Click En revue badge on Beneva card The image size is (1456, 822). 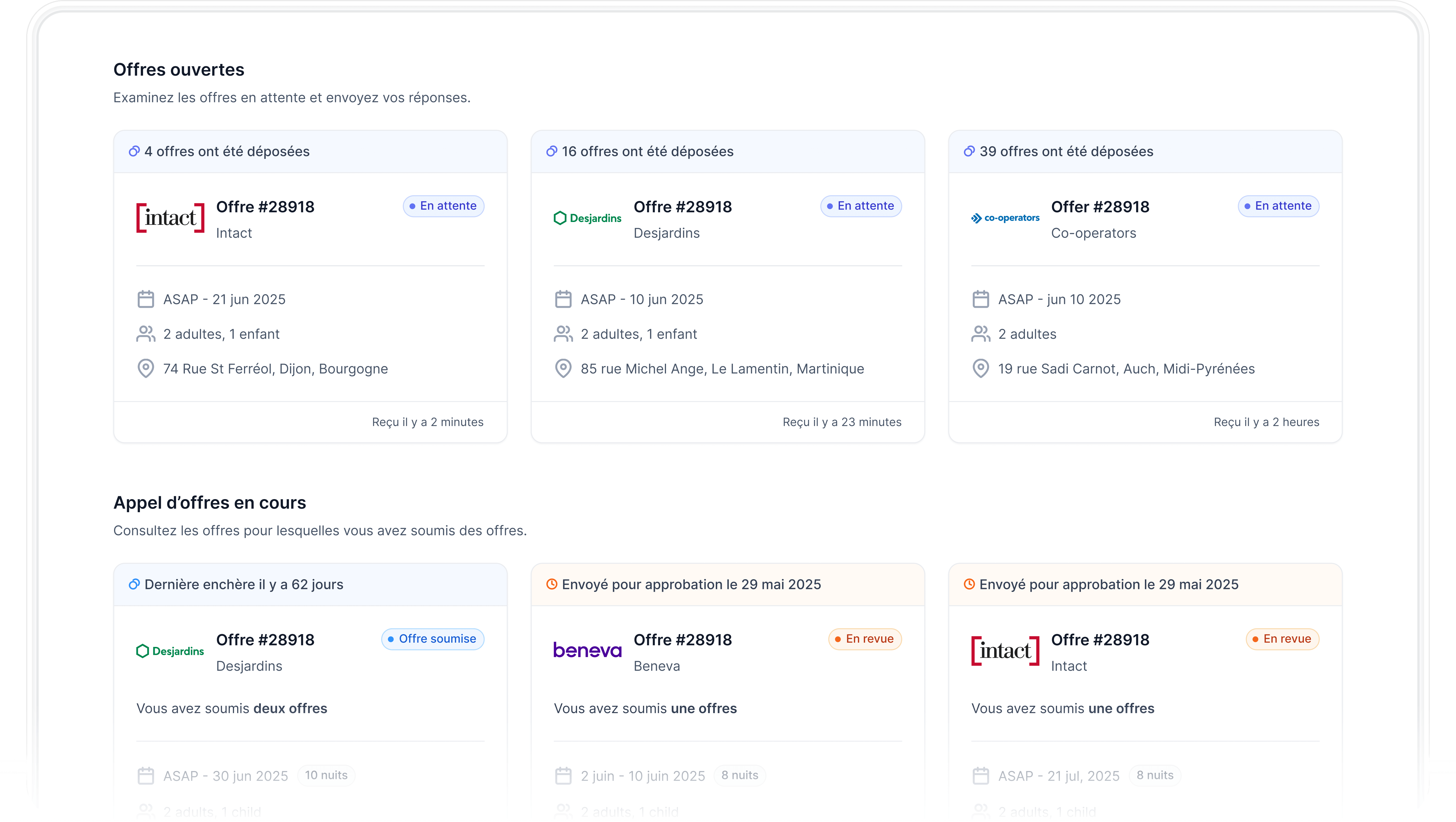pos(865,639)
